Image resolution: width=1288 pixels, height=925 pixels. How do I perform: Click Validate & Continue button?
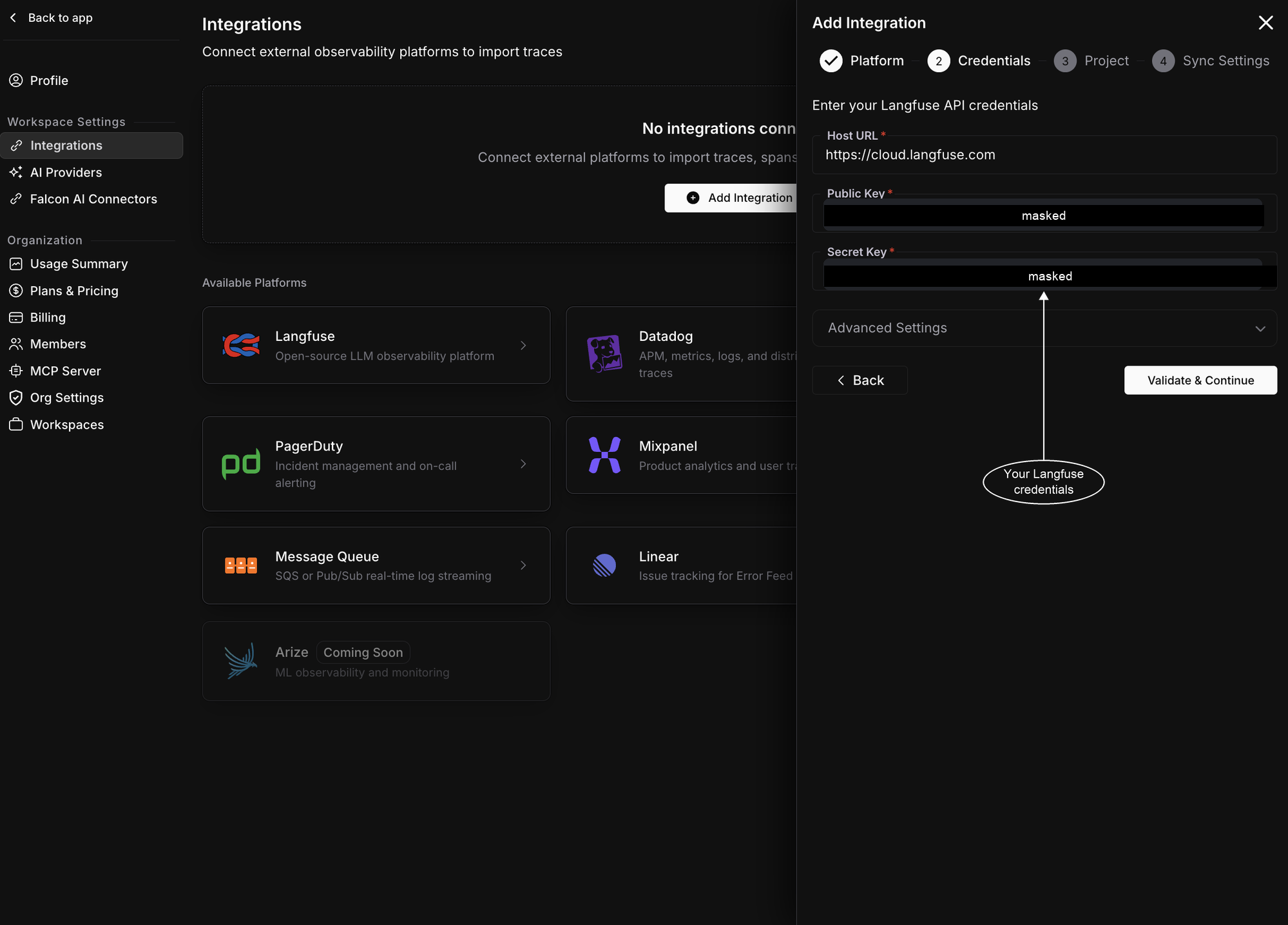[x=1200, y=380]
